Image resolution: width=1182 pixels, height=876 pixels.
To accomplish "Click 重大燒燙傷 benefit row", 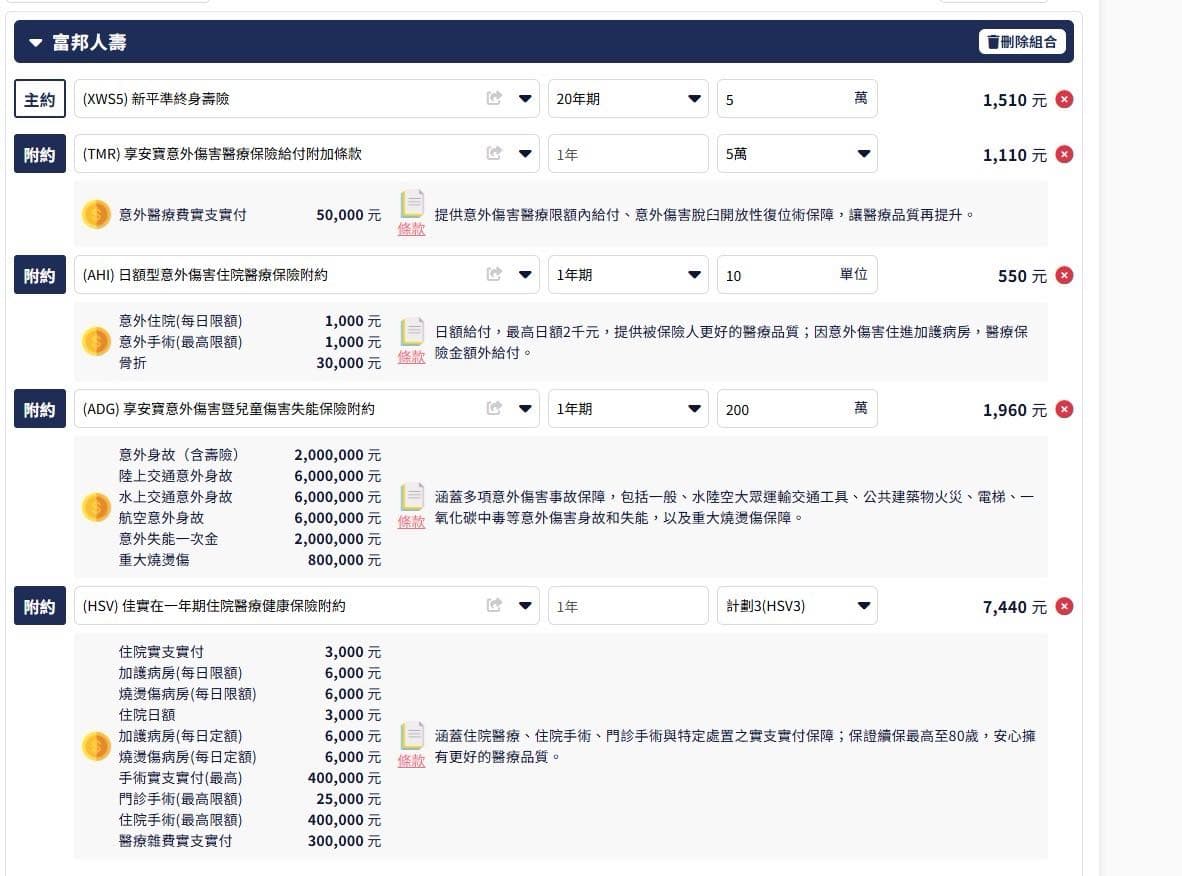I will (x=250, y=560).
